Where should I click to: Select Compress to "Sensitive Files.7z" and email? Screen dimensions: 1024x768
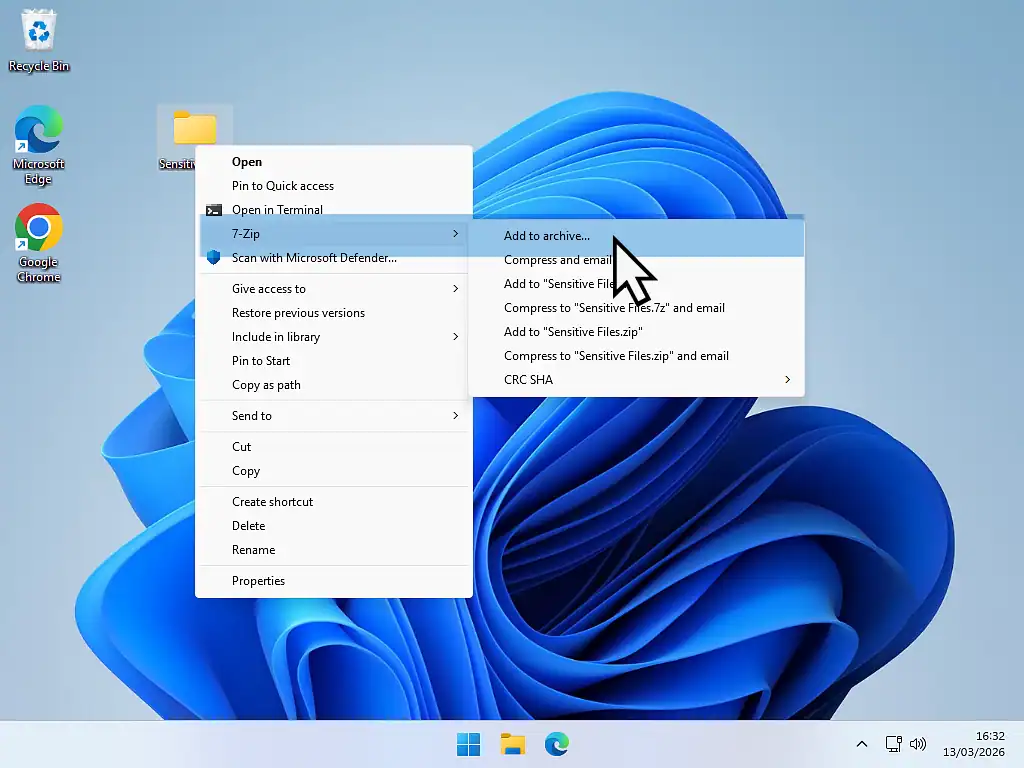613,307
